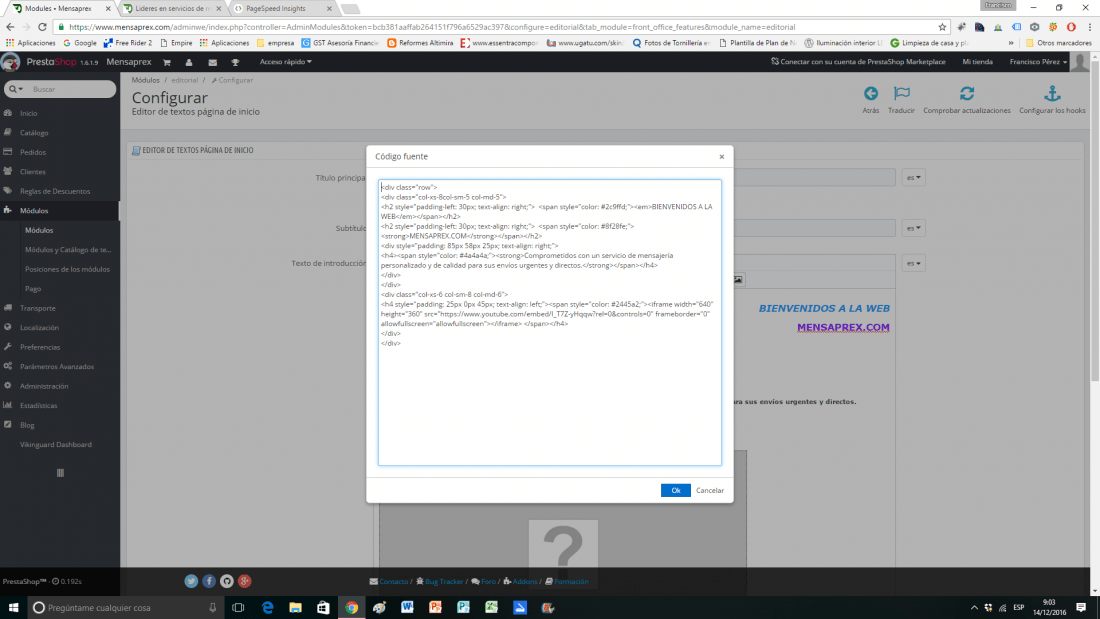Click Cancelar in the source code dialog
This screenshot has width=1100, height=619.
(709, 490)
